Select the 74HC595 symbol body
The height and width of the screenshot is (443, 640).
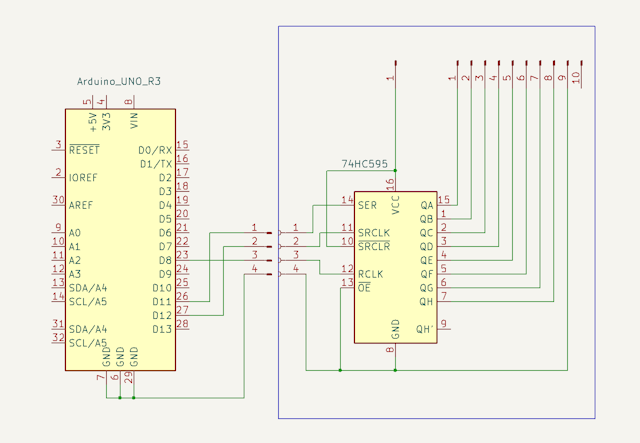tap(396, 267)
